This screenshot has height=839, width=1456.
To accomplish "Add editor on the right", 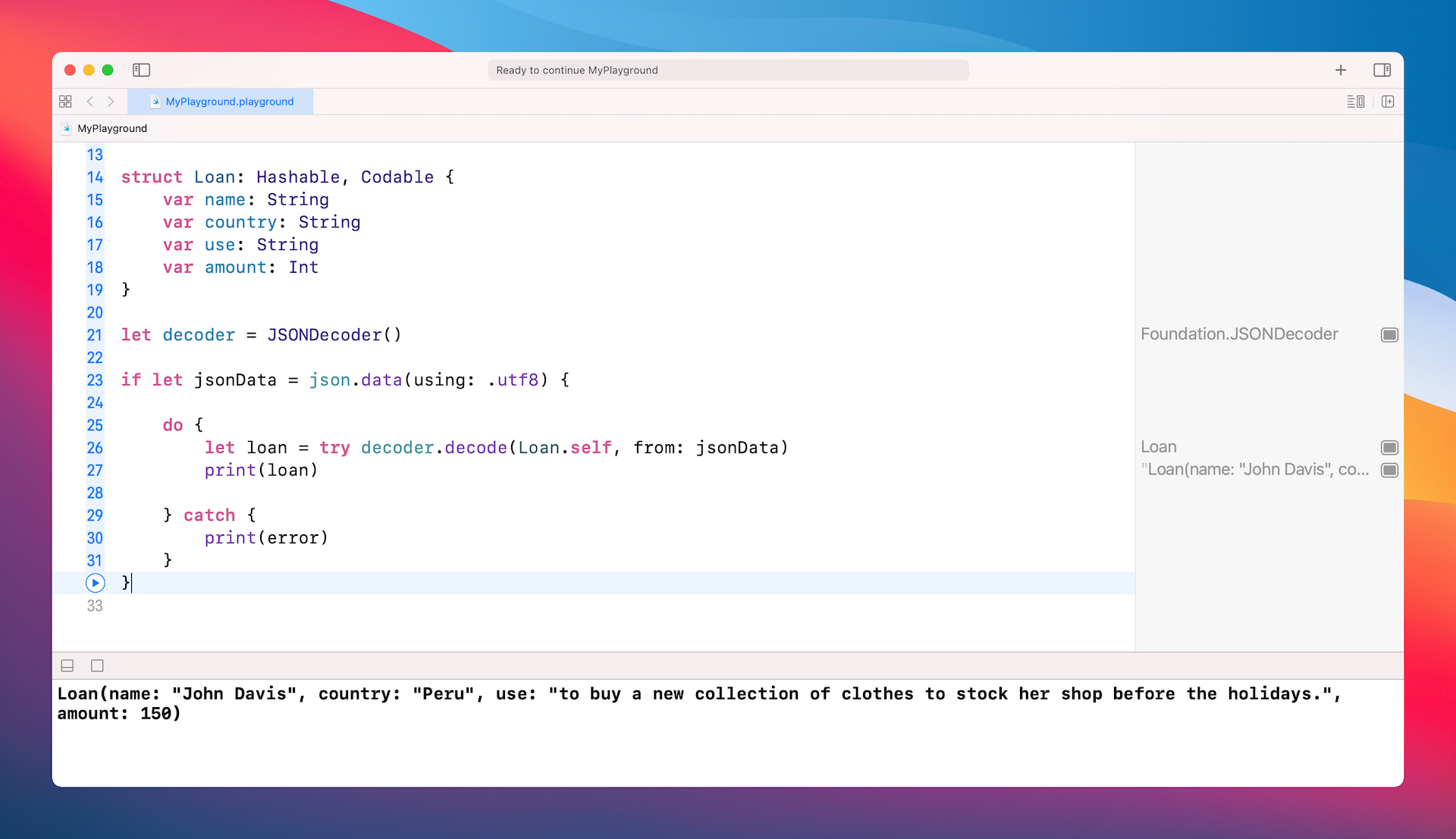I will [1388, 102].
